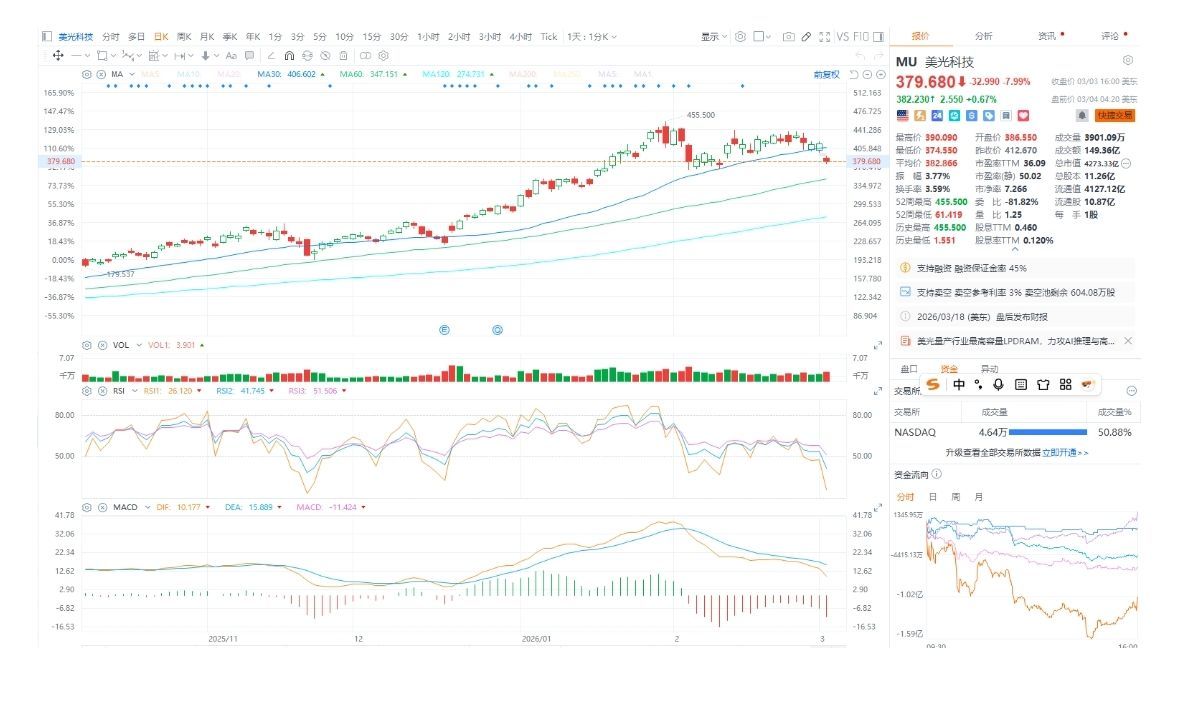Expand the MA indicator dropdown arrow
1190x716 pixels.
pos(130,74)
